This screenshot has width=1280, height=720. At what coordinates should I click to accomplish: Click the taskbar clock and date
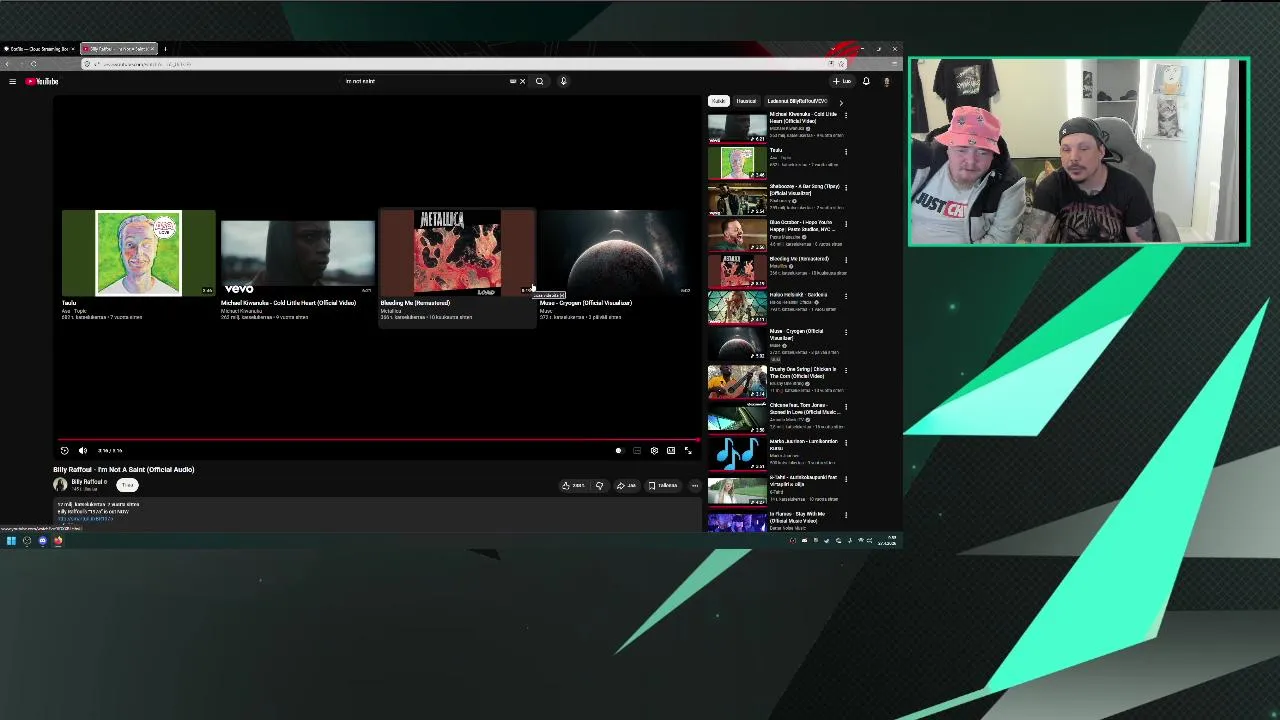(887, 541)
